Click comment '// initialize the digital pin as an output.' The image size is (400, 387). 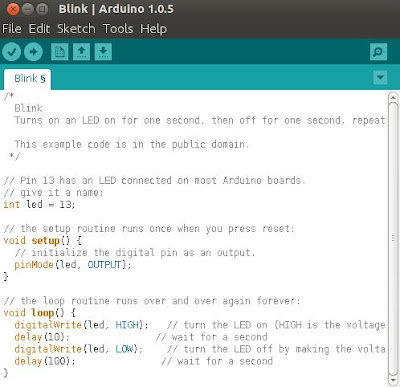coord(135,253)
